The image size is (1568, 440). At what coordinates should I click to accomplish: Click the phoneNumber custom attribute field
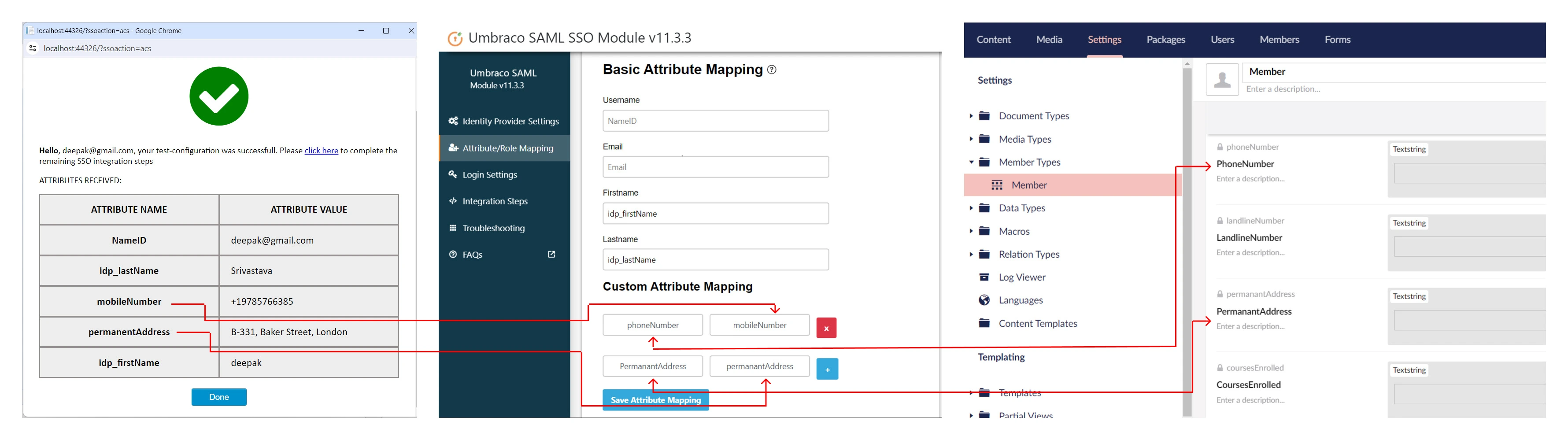(x=652, y=325)
